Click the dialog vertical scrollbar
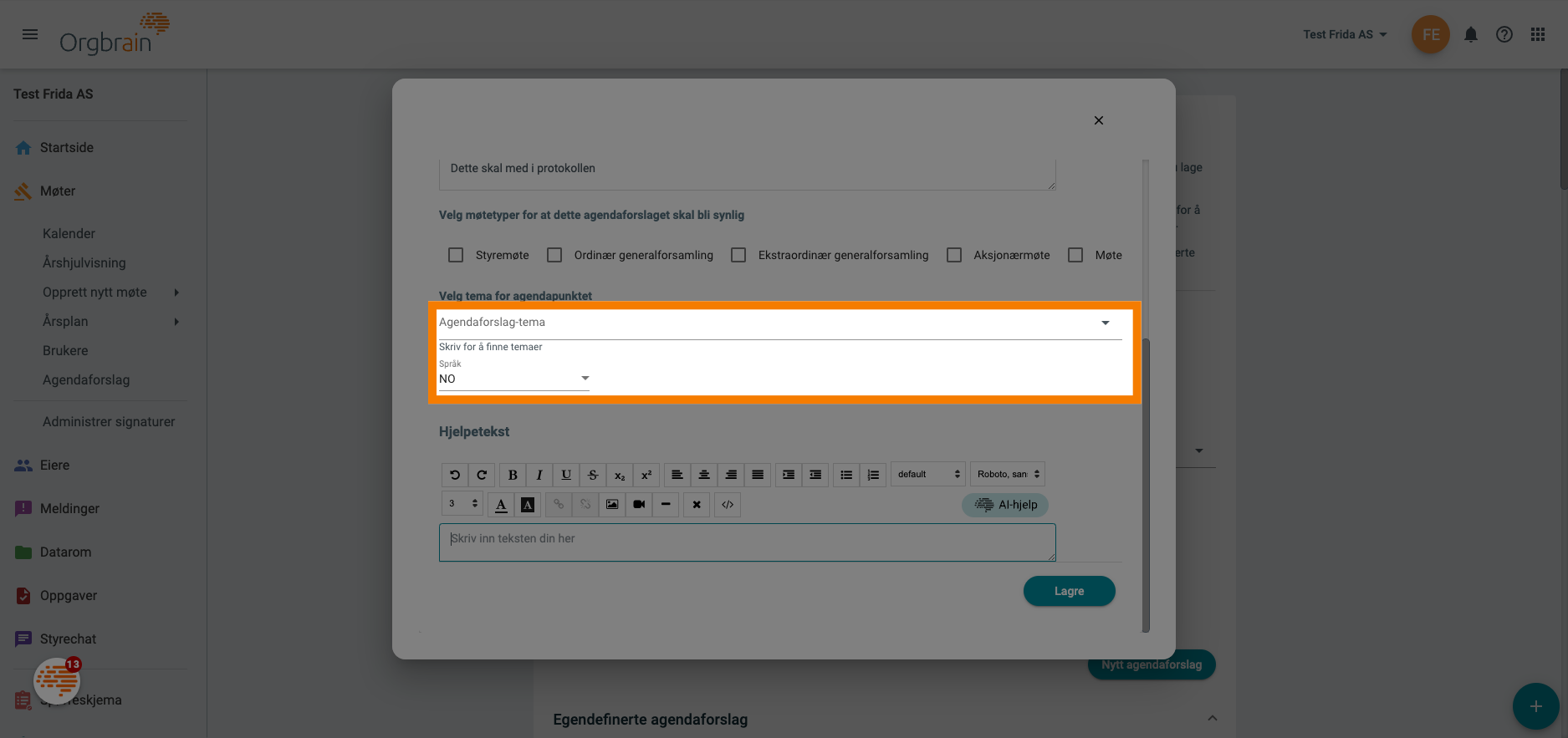 1146,485
